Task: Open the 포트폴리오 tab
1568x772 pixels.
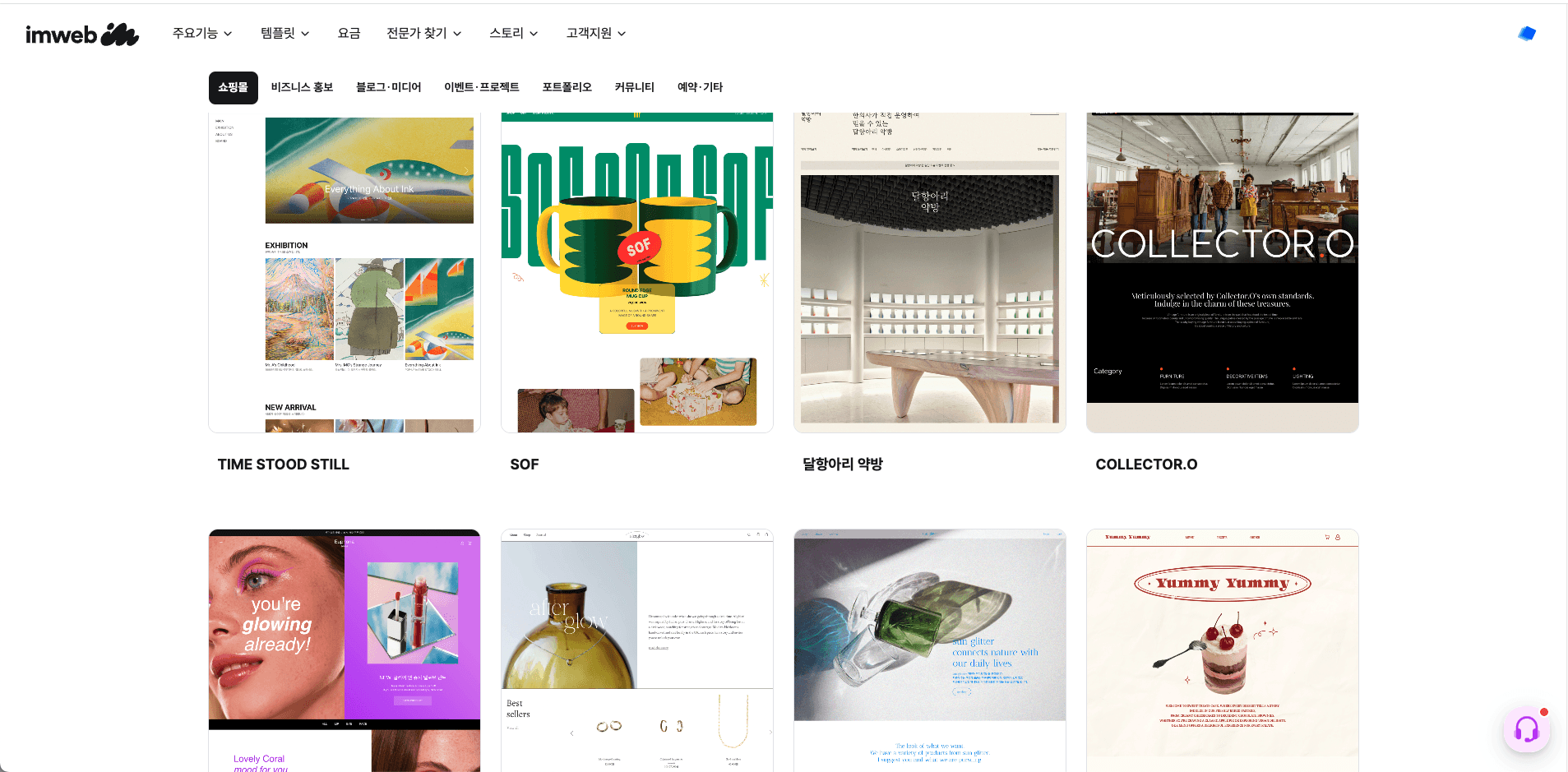Action: (x=567, y=87)
